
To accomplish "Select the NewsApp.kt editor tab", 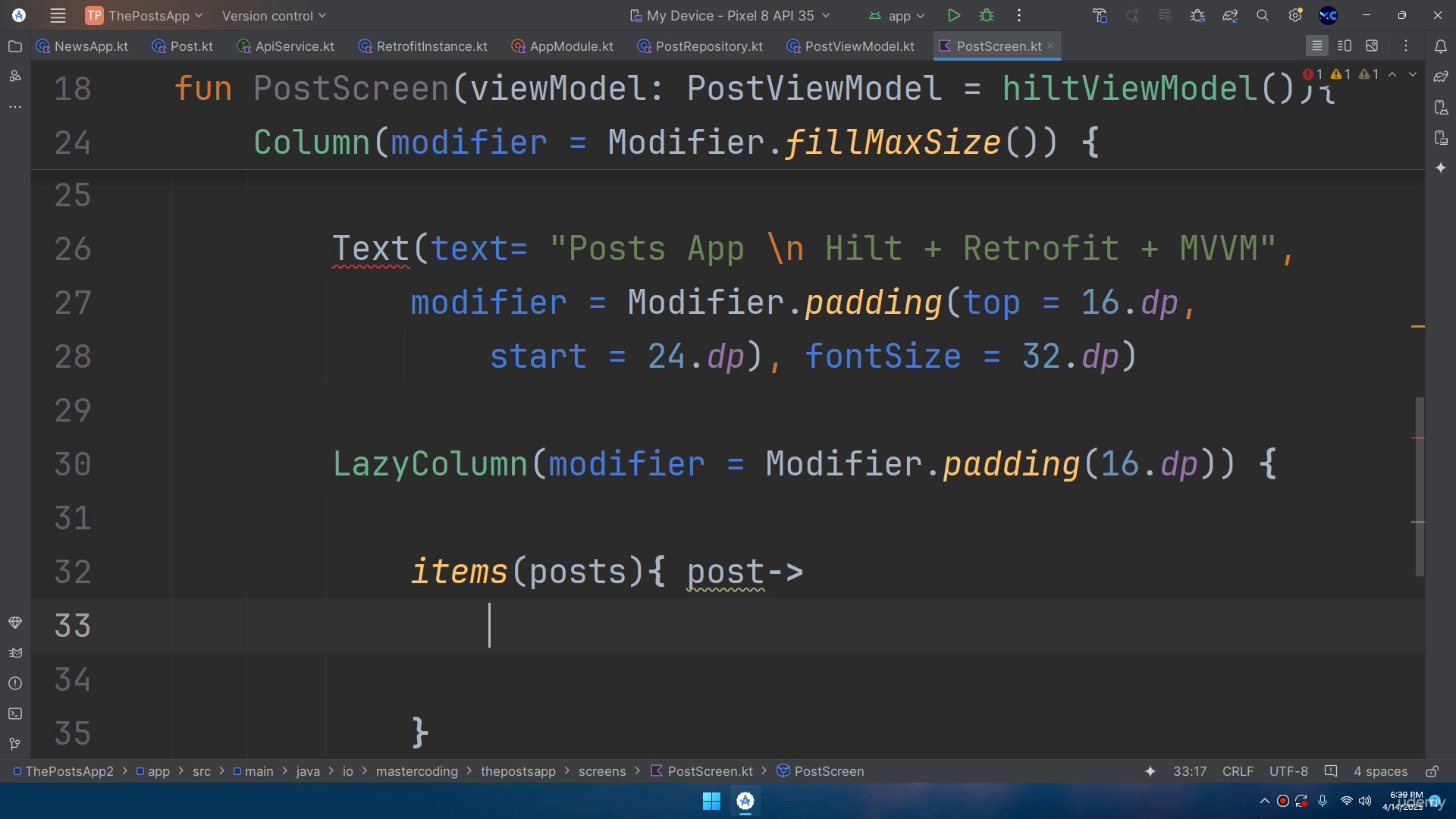I will coord(82,46).
